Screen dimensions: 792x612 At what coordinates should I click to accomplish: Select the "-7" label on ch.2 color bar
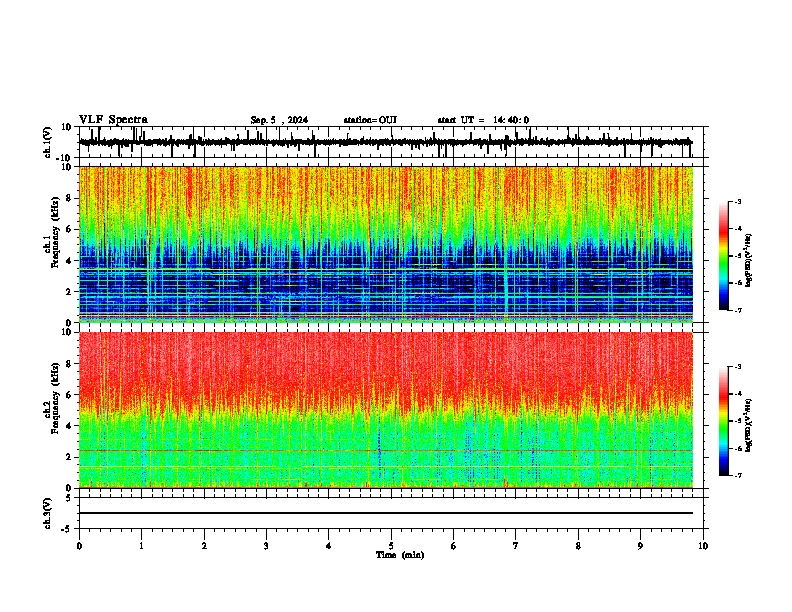(x=737, y=475)
